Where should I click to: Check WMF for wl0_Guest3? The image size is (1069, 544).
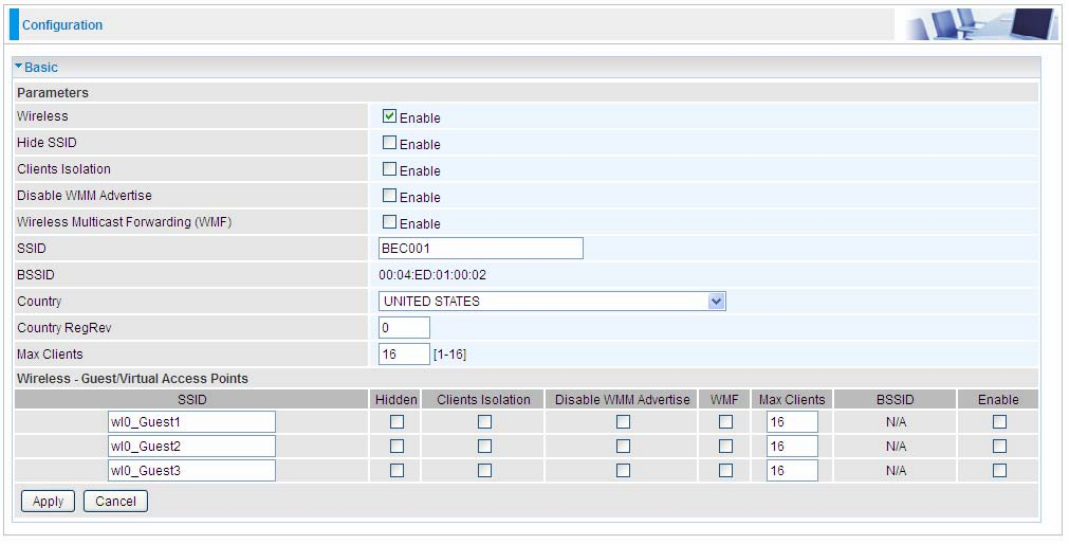click(726, 470)
